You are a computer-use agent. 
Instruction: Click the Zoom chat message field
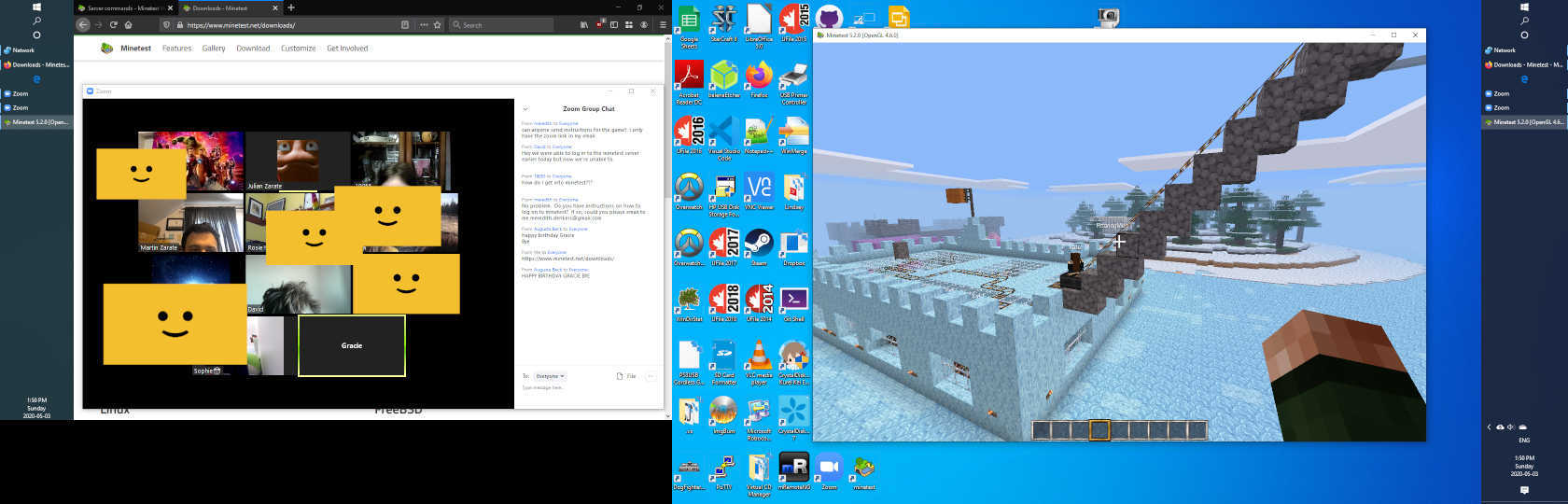pos(588,388)
